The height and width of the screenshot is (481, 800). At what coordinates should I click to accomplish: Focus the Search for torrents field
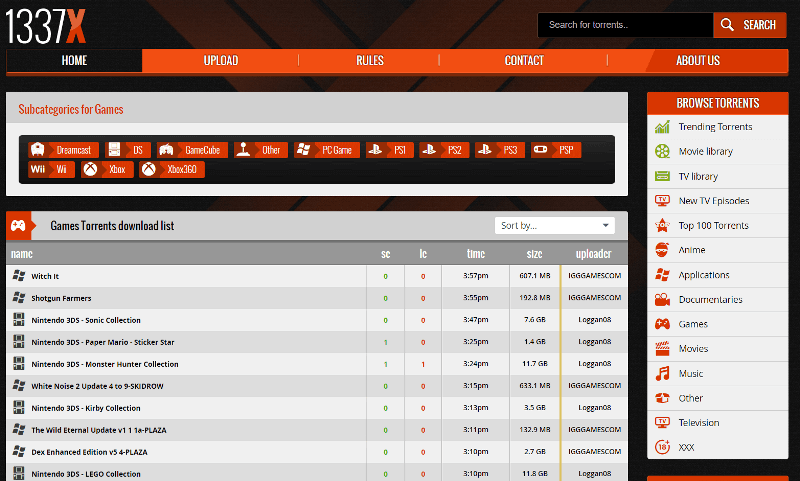[x=625, y=25]
